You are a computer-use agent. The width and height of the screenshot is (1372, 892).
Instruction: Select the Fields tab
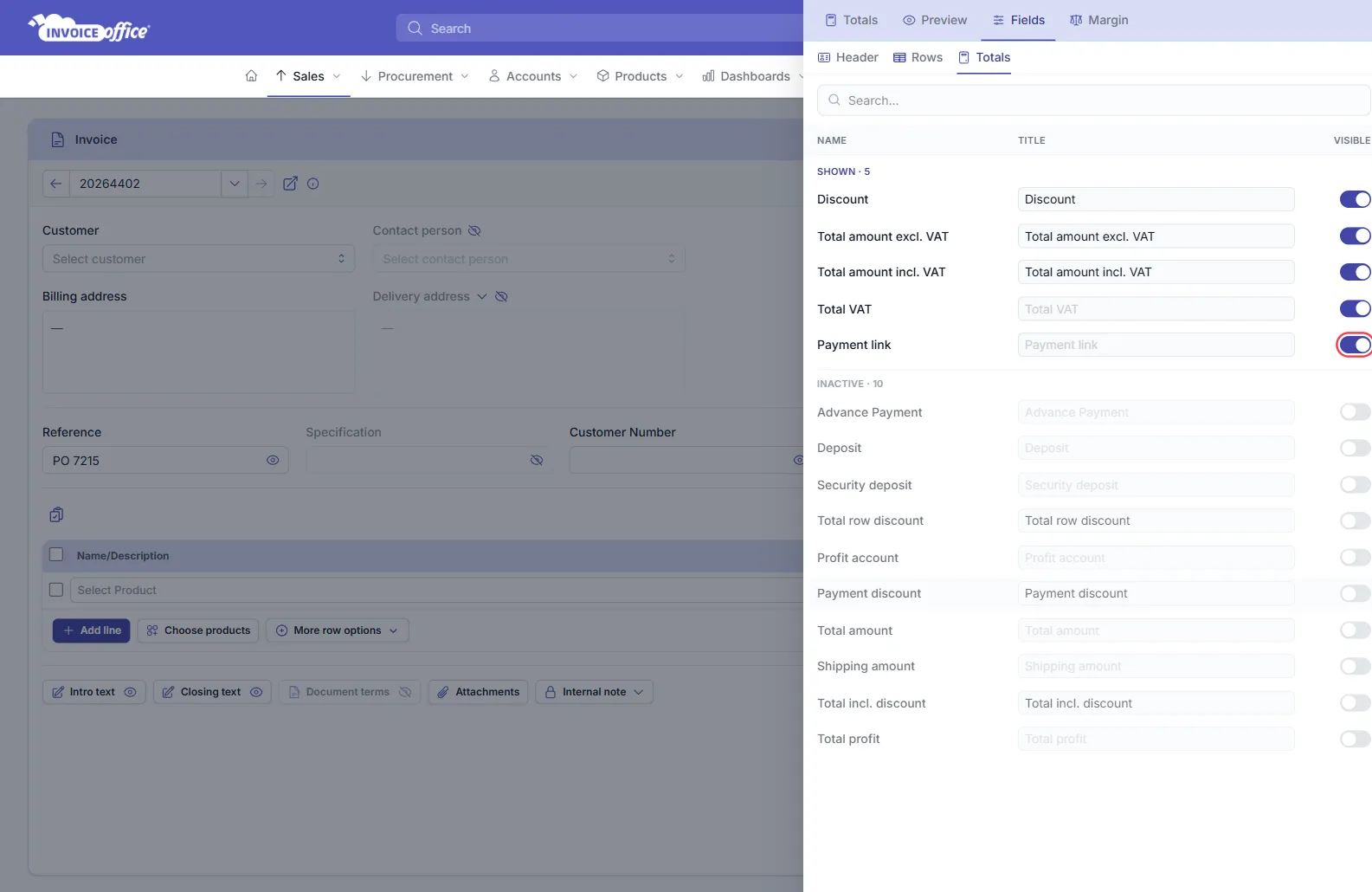click(1018, 20)
